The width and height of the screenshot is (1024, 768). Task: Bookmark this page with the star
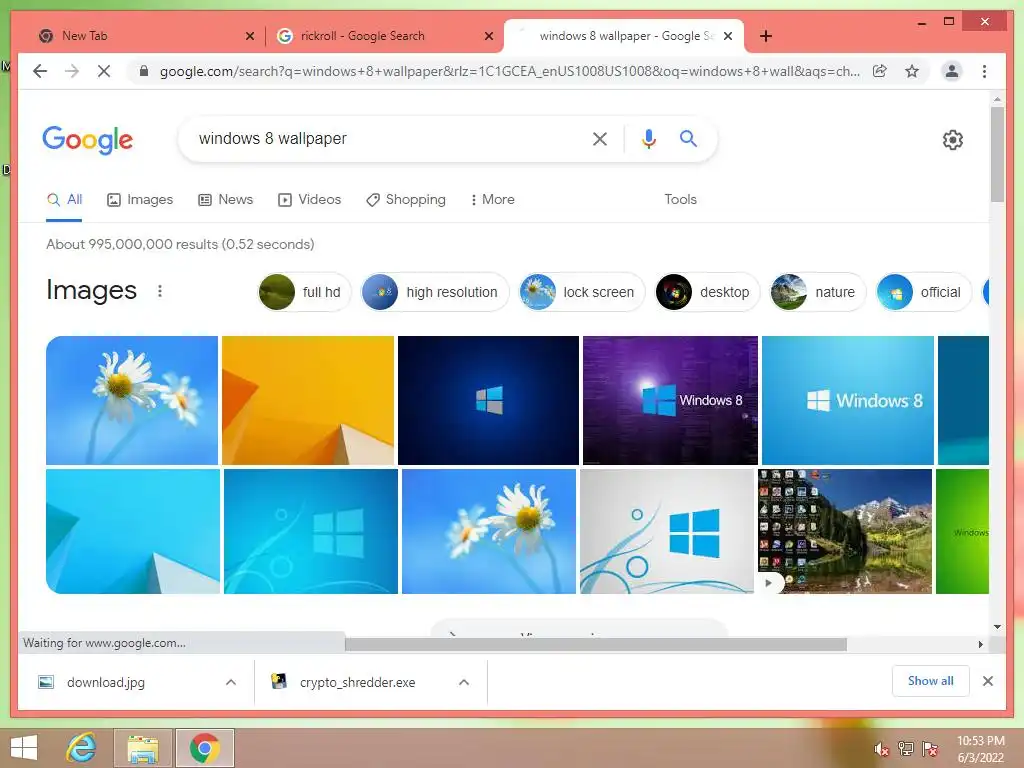click(x=912, y=71)
